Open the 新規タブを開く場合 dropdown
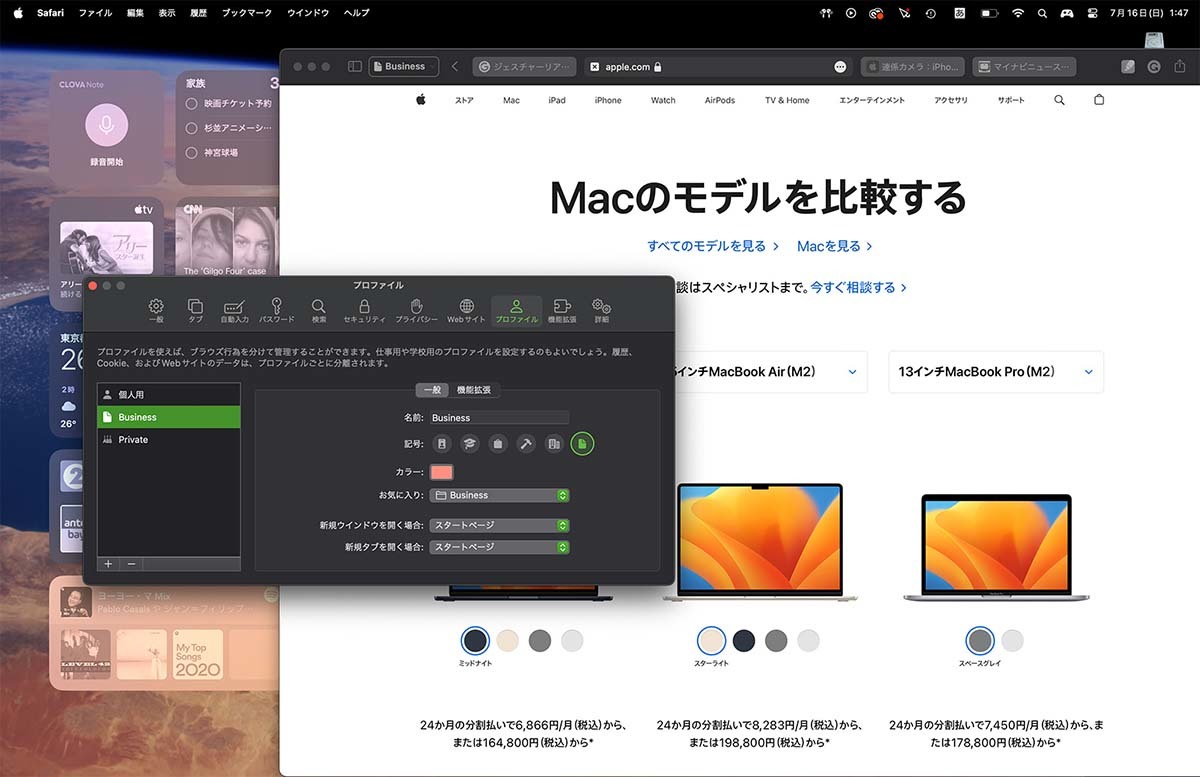1200x777 pixels. tap(499, 547)
